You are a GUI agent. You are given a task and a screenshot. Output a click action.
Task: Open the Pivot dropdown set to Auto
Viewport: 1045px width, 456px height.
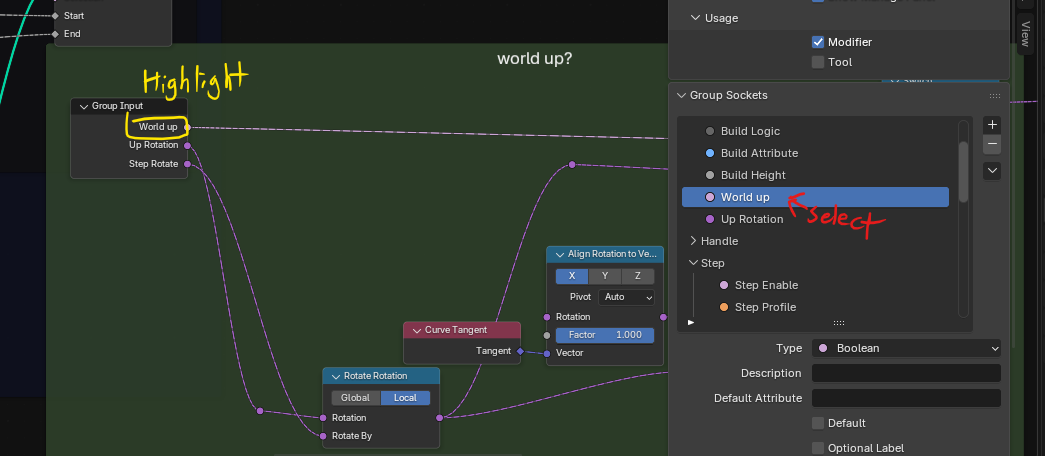[x=626, y=297]
